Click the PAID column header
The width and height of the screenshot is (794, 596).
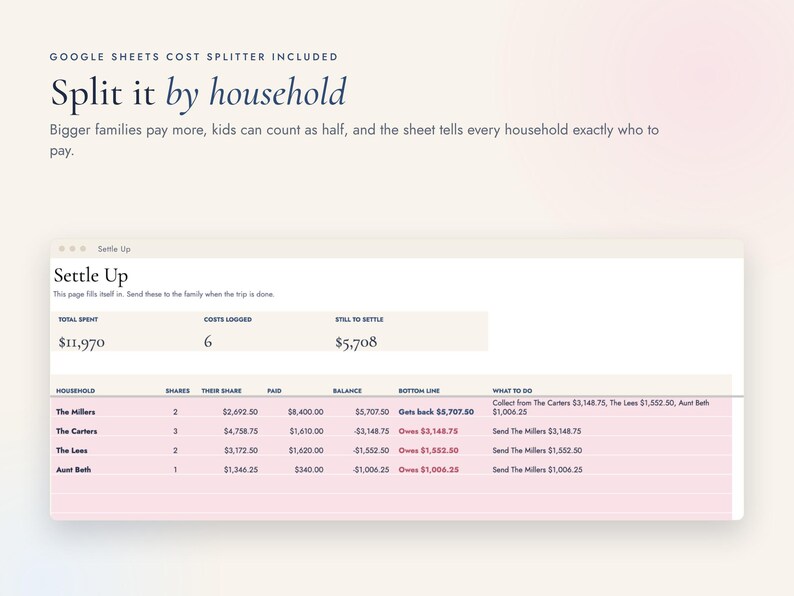[274, 391]
